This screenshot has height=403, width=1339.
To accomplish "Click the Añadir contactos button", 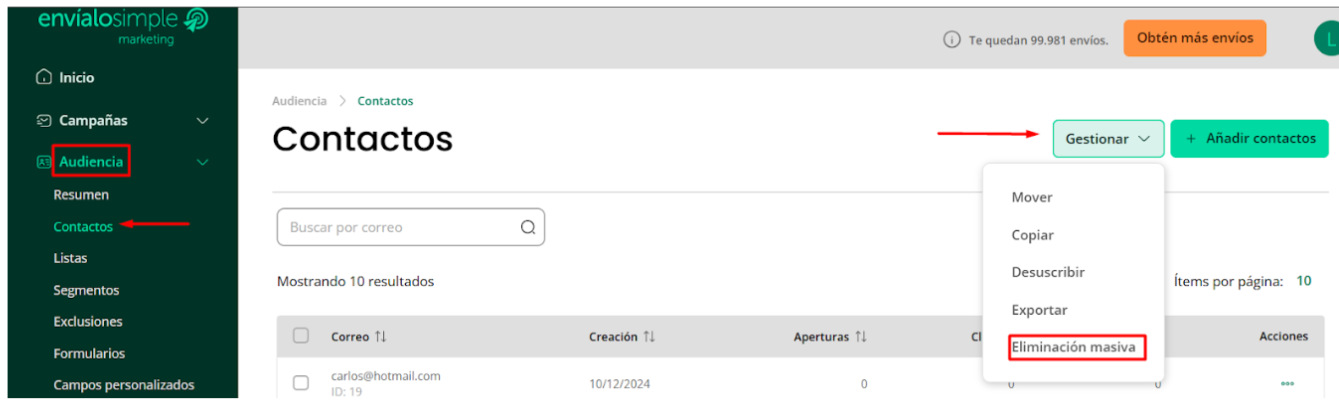I will click(x=1249, y=139).
